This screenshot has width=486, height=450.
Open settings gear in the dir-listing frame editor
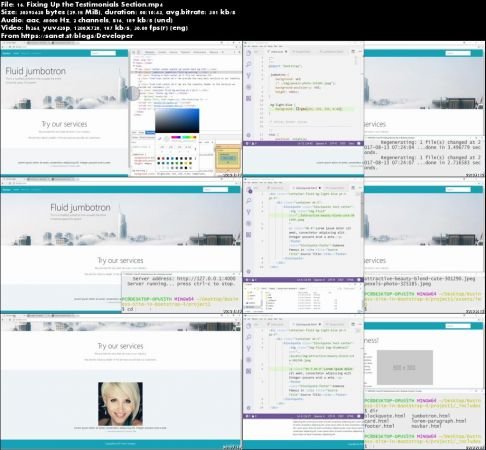pos(248,408)
